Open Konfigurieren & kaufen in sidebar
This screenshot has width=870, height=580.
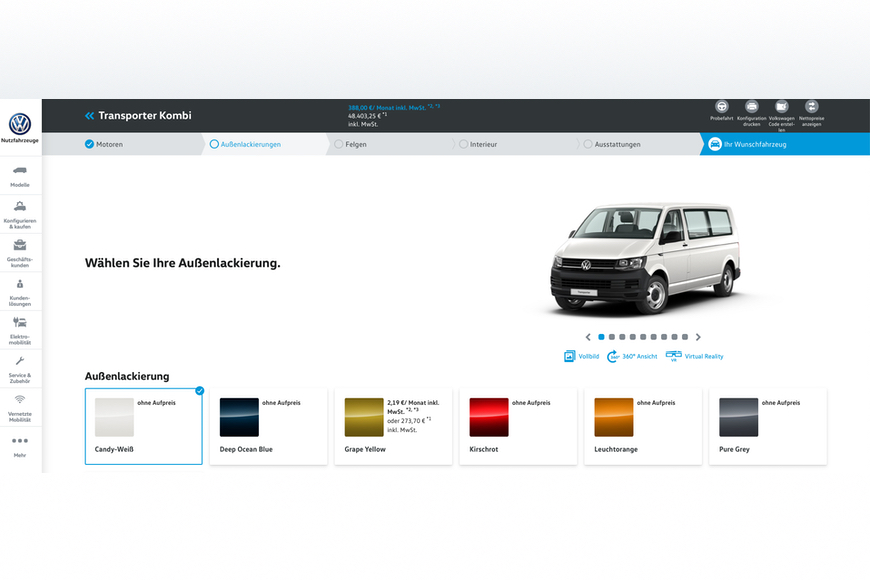[x=20, y=215]
